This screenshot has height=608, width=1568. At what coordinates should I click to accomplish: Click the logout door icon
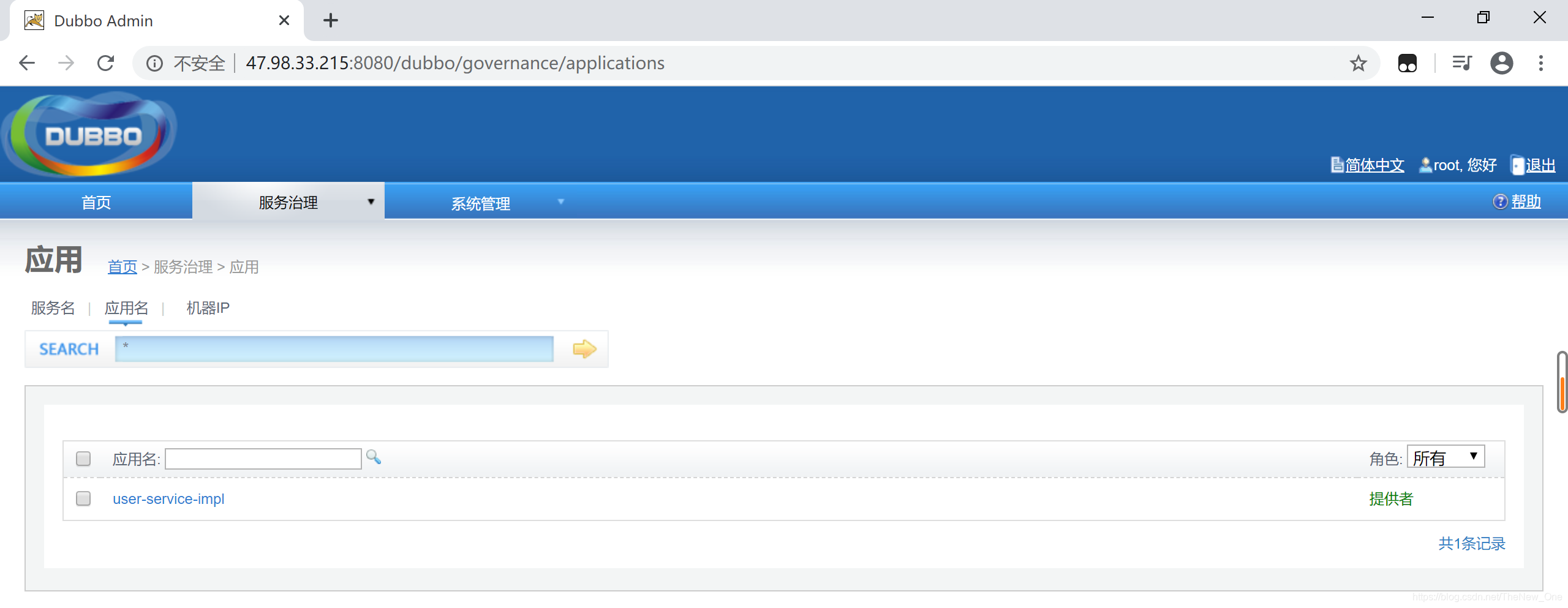pyautogui.click(x=1517, y=165)
